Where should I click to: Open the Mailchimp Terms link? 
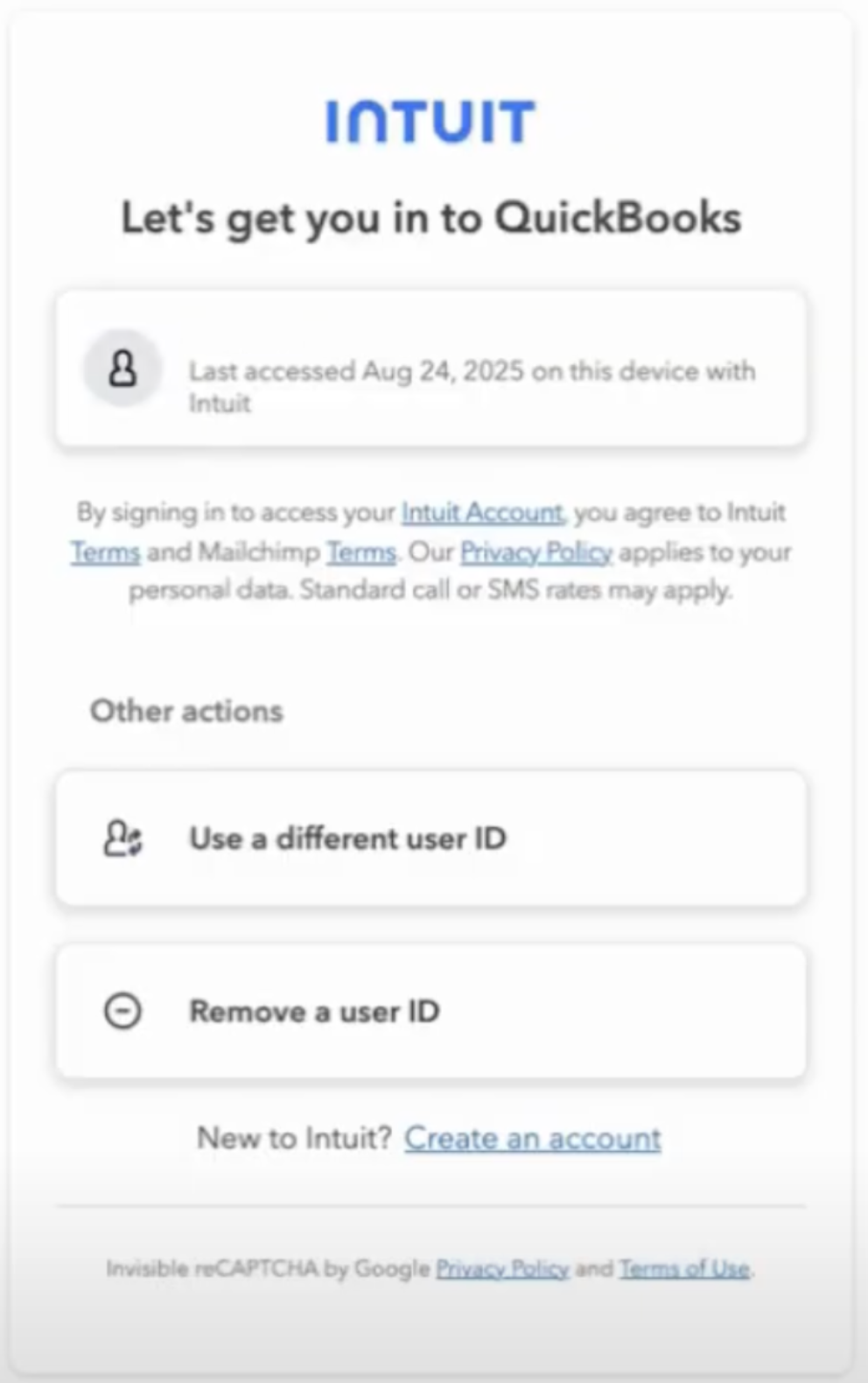[x=360, y=552]
